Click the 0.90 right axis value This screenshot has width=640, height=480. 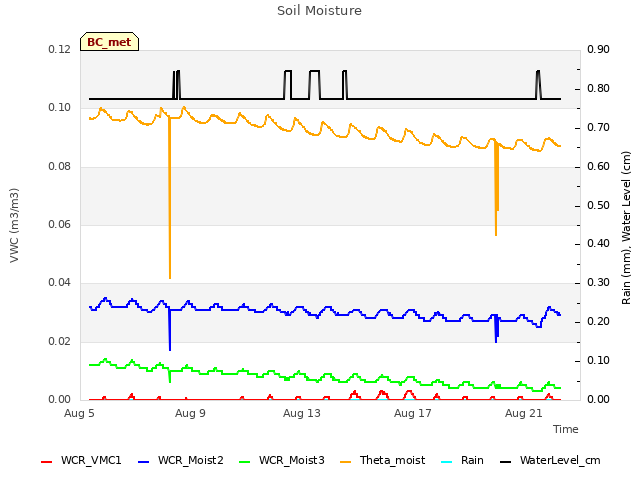[598, 50]
